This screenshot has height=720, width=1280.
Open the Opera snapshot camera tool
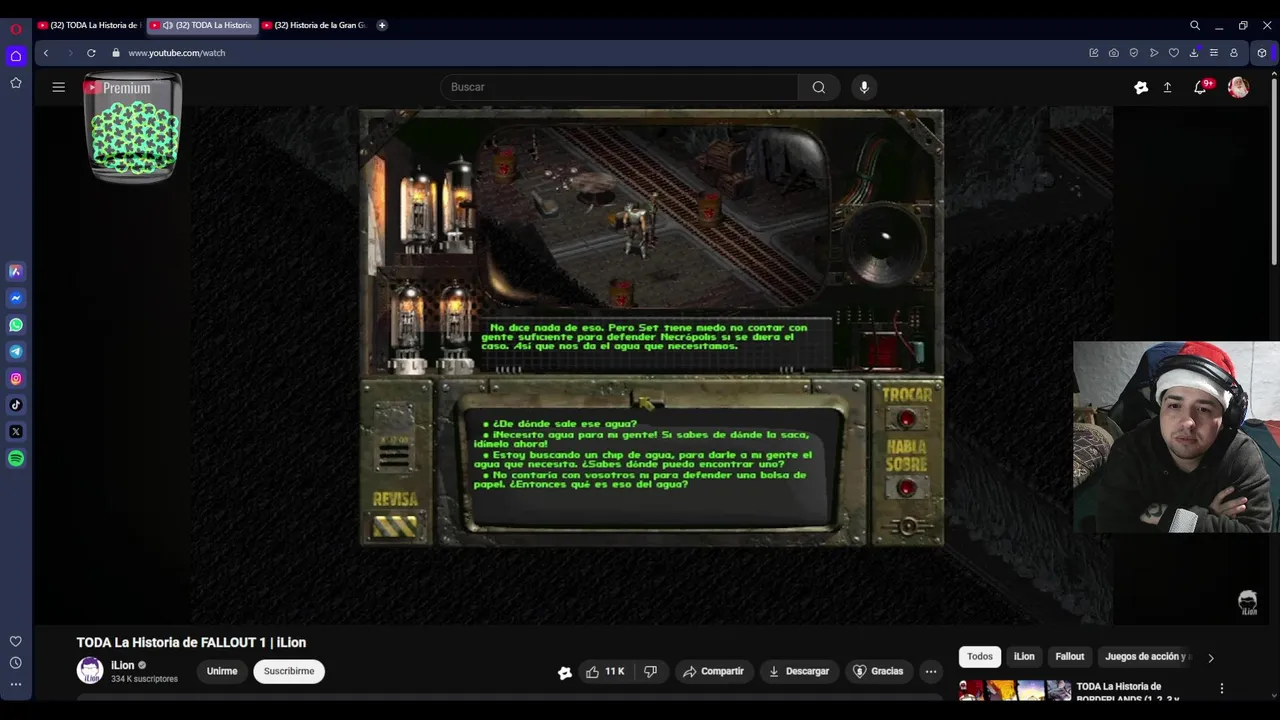[1114, 53]
